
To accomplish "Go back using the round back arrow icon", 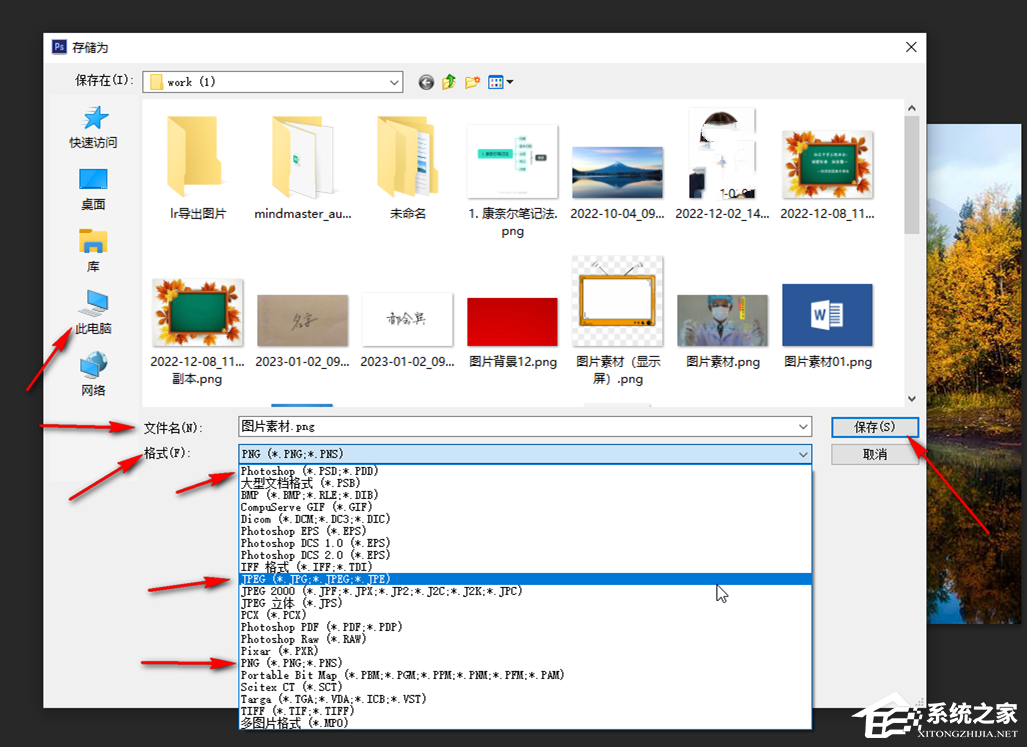I will coord(426,82).
